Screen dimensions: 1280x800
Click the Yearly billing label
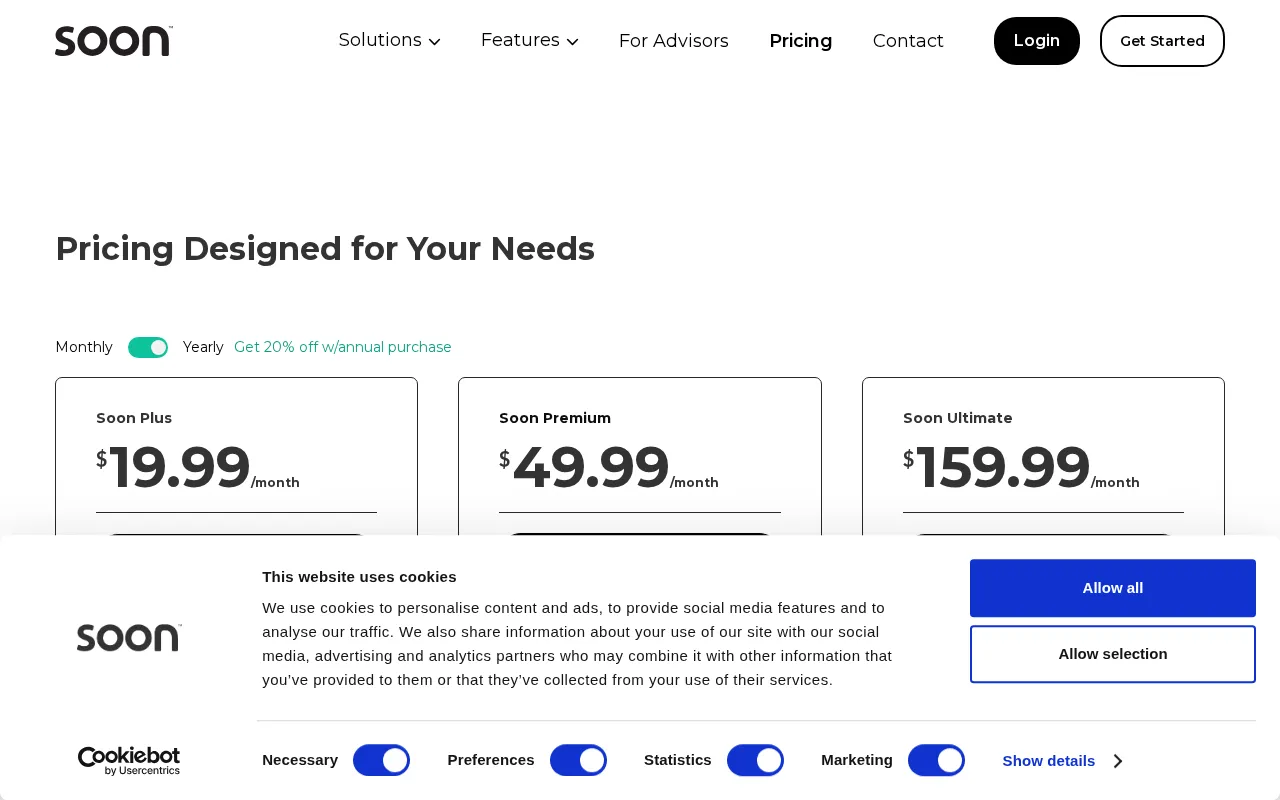(203, 347)
